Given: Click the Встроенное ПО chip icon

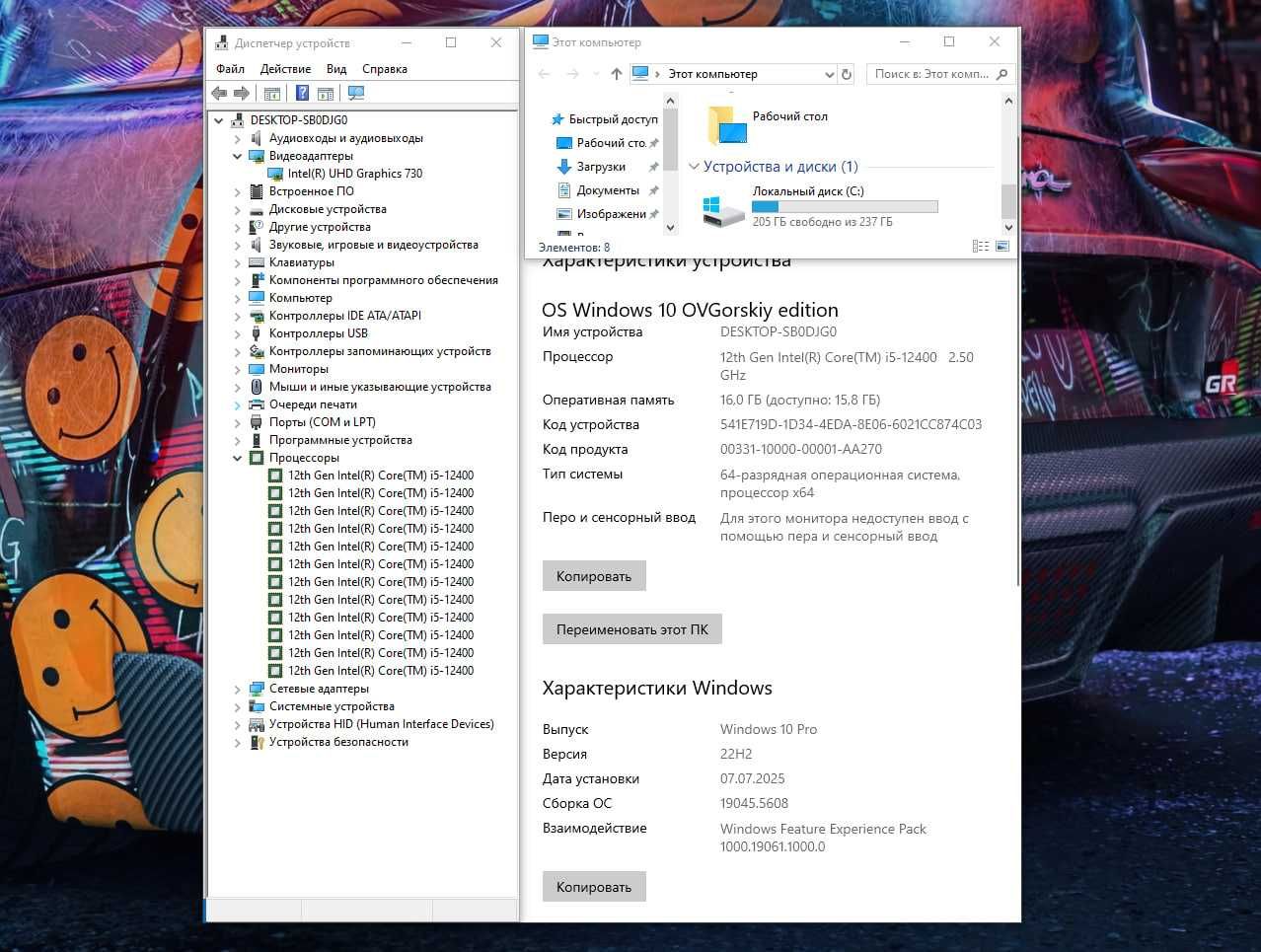Looking at the screenshot, I should (257, 191).
